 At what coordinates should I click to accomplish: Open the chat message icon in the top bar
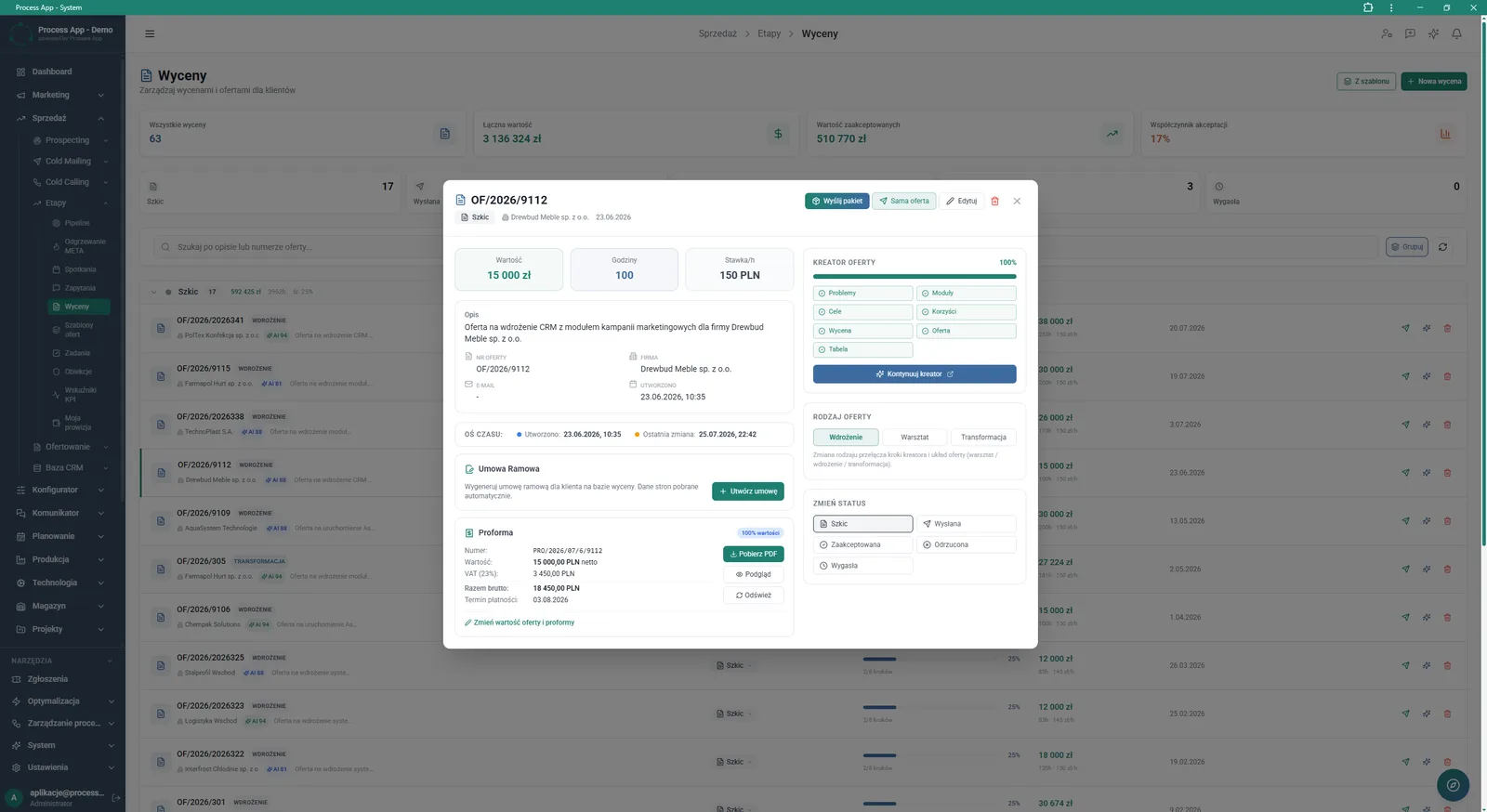click(x=1410, y=33)
